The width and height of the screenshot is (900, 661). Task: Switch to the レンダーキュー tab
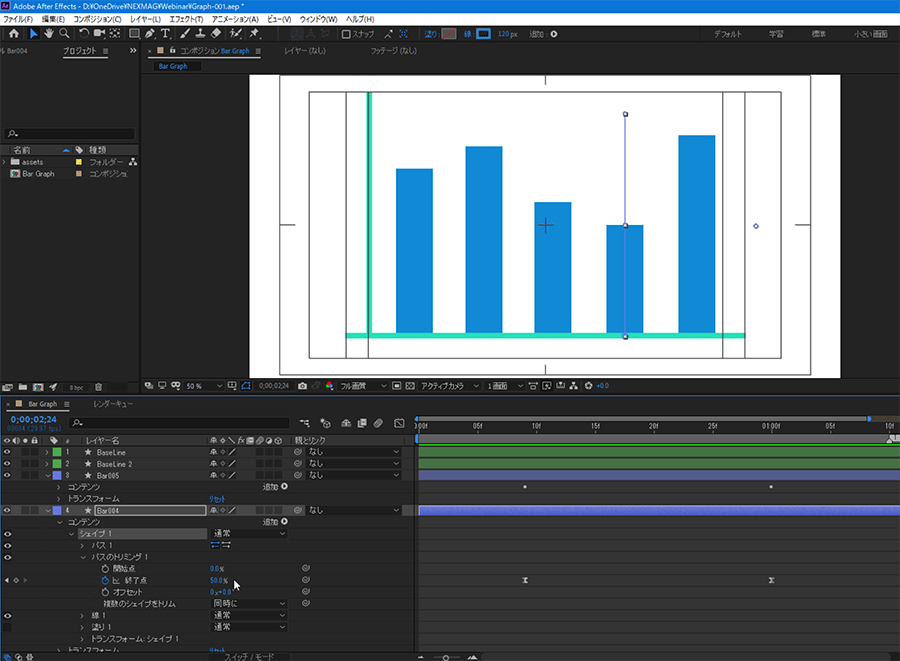113,404
